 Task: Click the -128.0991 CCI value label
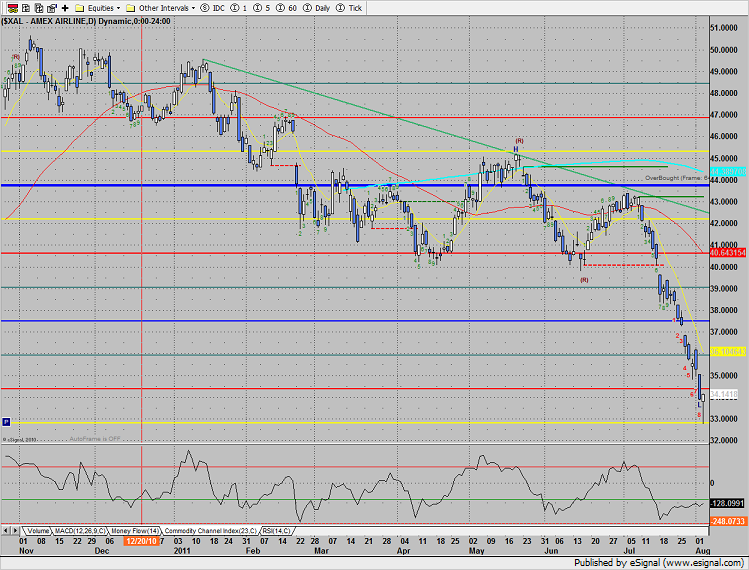[727, 504]
